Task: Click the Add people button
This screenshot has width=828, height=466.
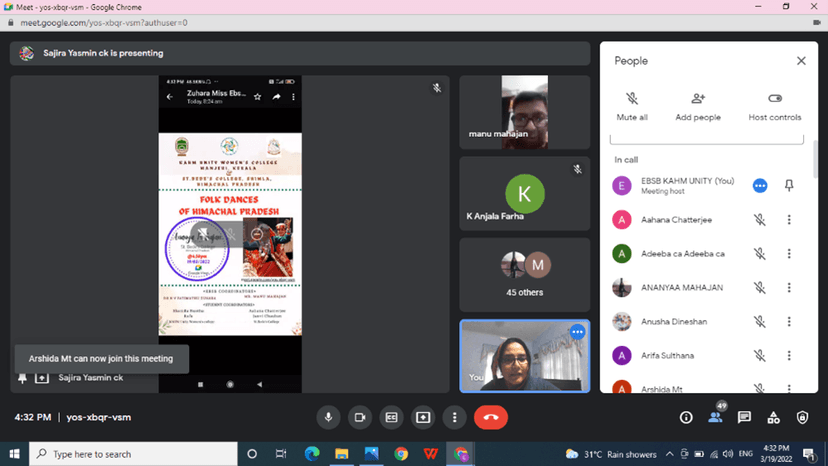Action: (698, 106)
